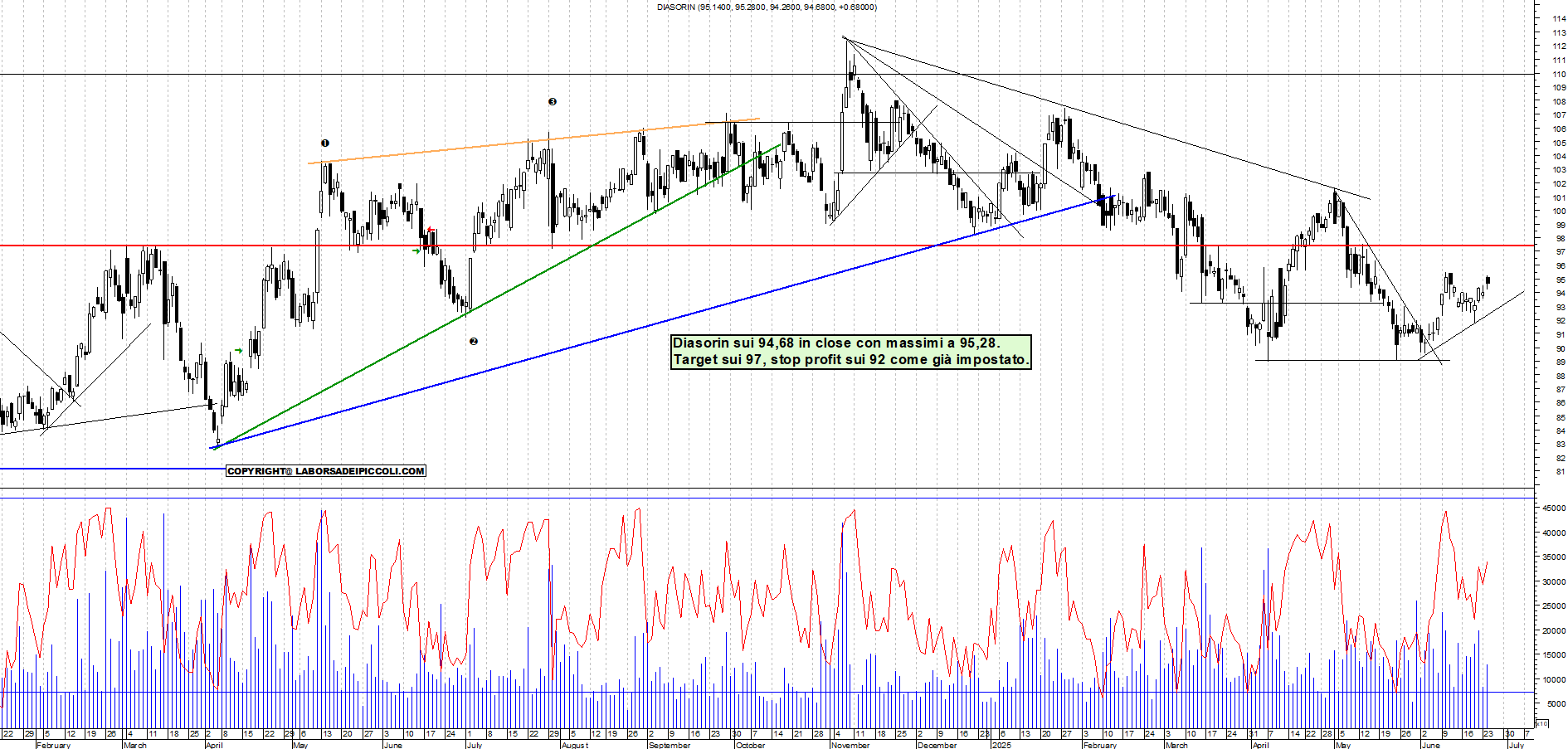Screen dimensions: 1568x749
Task: Click the small red arrow marker near June
Action: click(430, 230)
